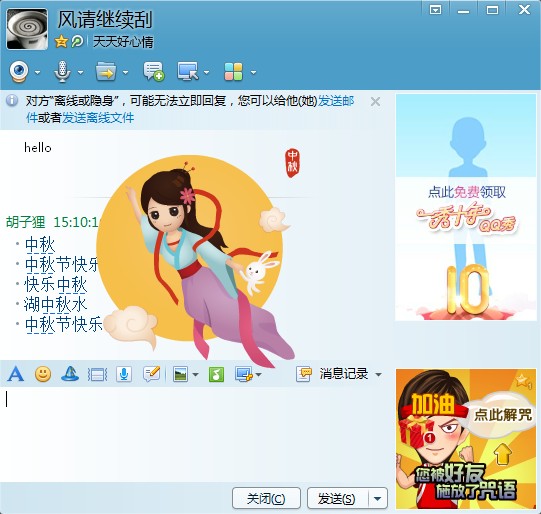Screen dimensions: 541x514
Task: Expand 消息记录 dropdown arrow
Action: [378, 375]
